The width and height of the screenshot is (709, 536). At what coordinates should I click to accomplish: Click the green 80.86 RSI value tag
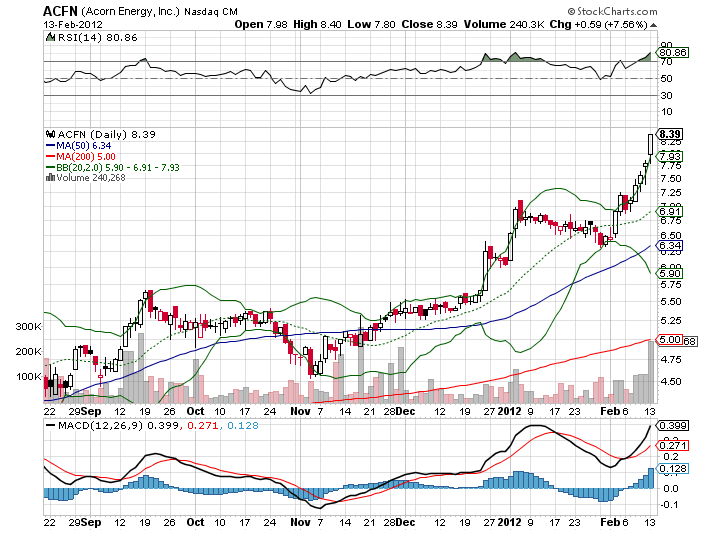coord(672,52)
